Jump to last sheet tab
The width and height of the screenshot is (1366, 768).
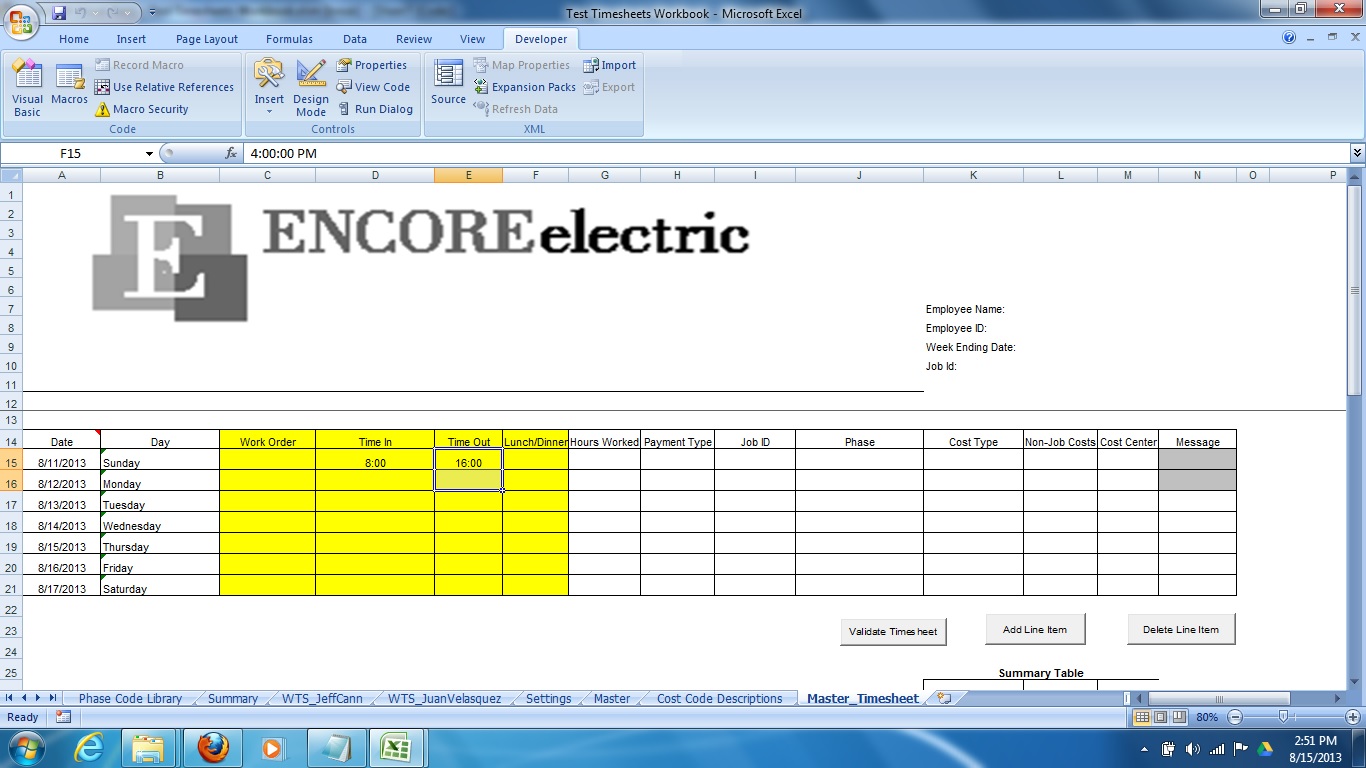tap(52, 698)
